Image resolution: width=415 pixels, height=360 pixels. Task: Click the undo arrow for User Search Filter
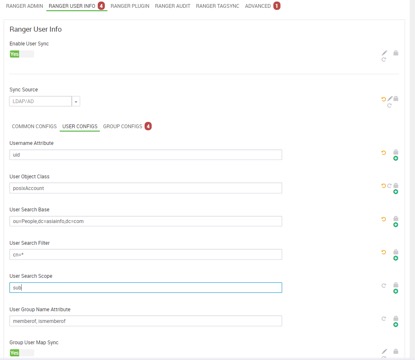coord(383,252)
